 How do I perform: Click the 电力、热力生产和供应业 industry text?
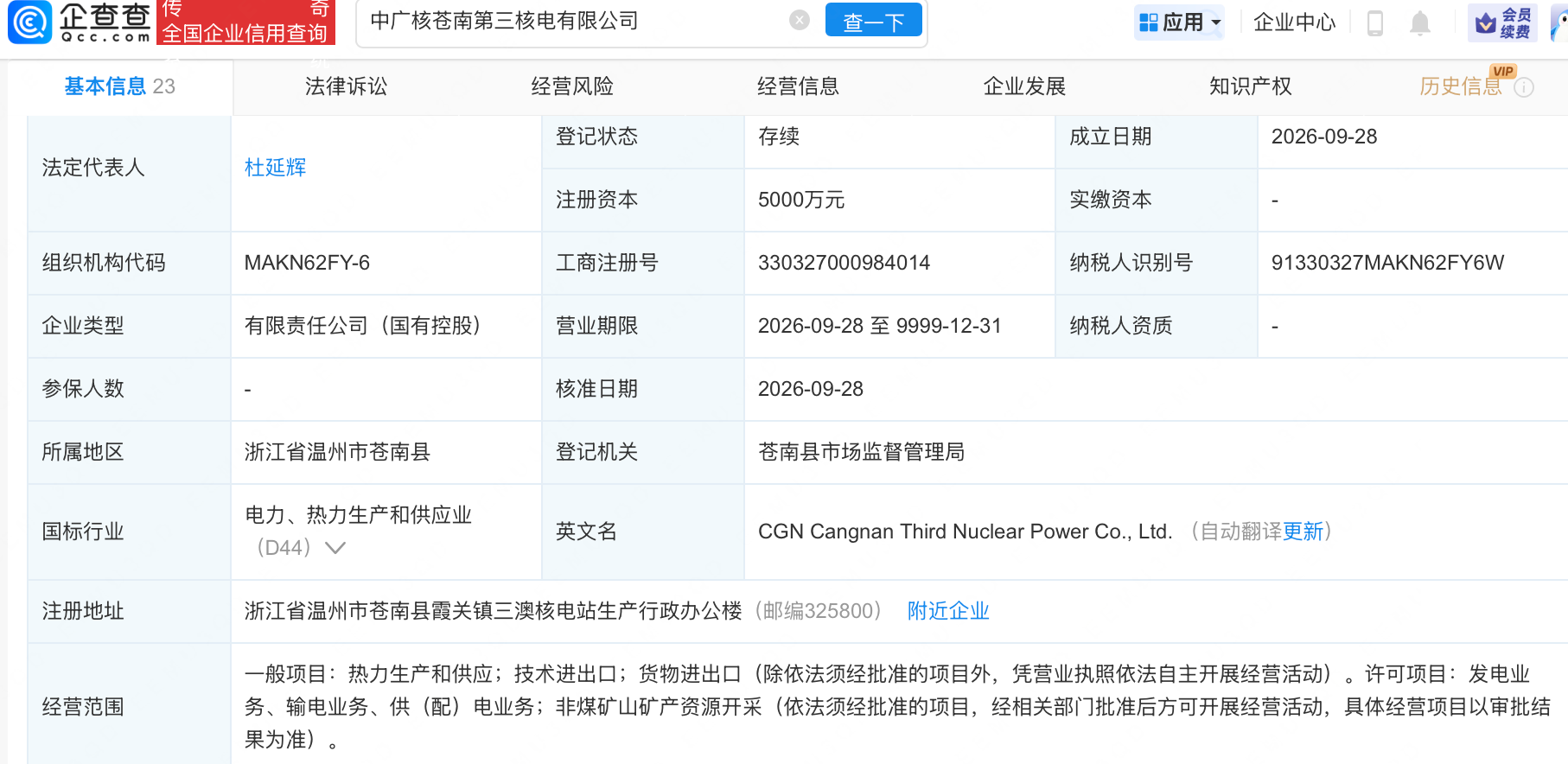pyautogui.click(x=358, y=515)
